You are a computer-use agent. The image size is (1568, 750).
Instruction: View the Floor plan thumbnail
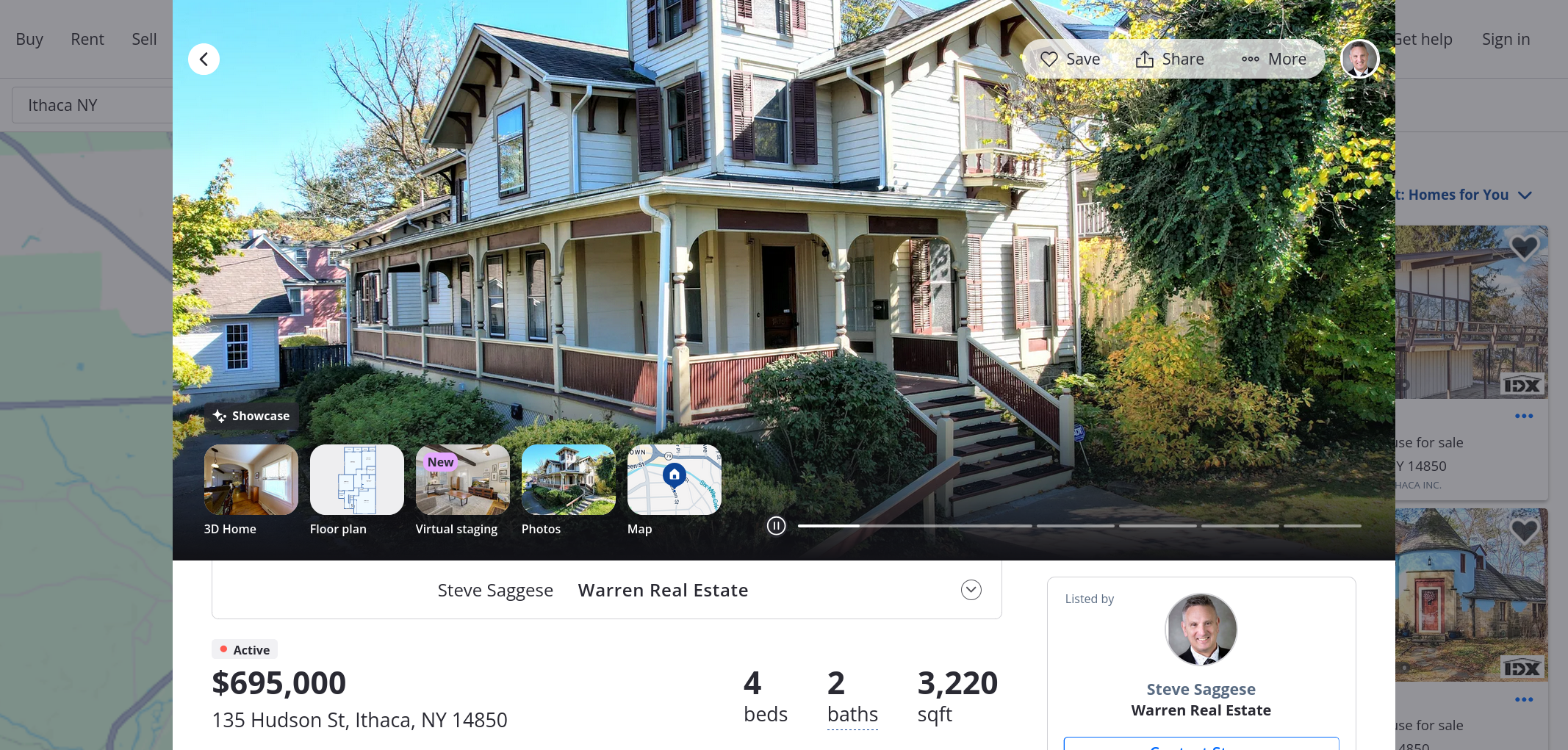click(x=357, y=480)
